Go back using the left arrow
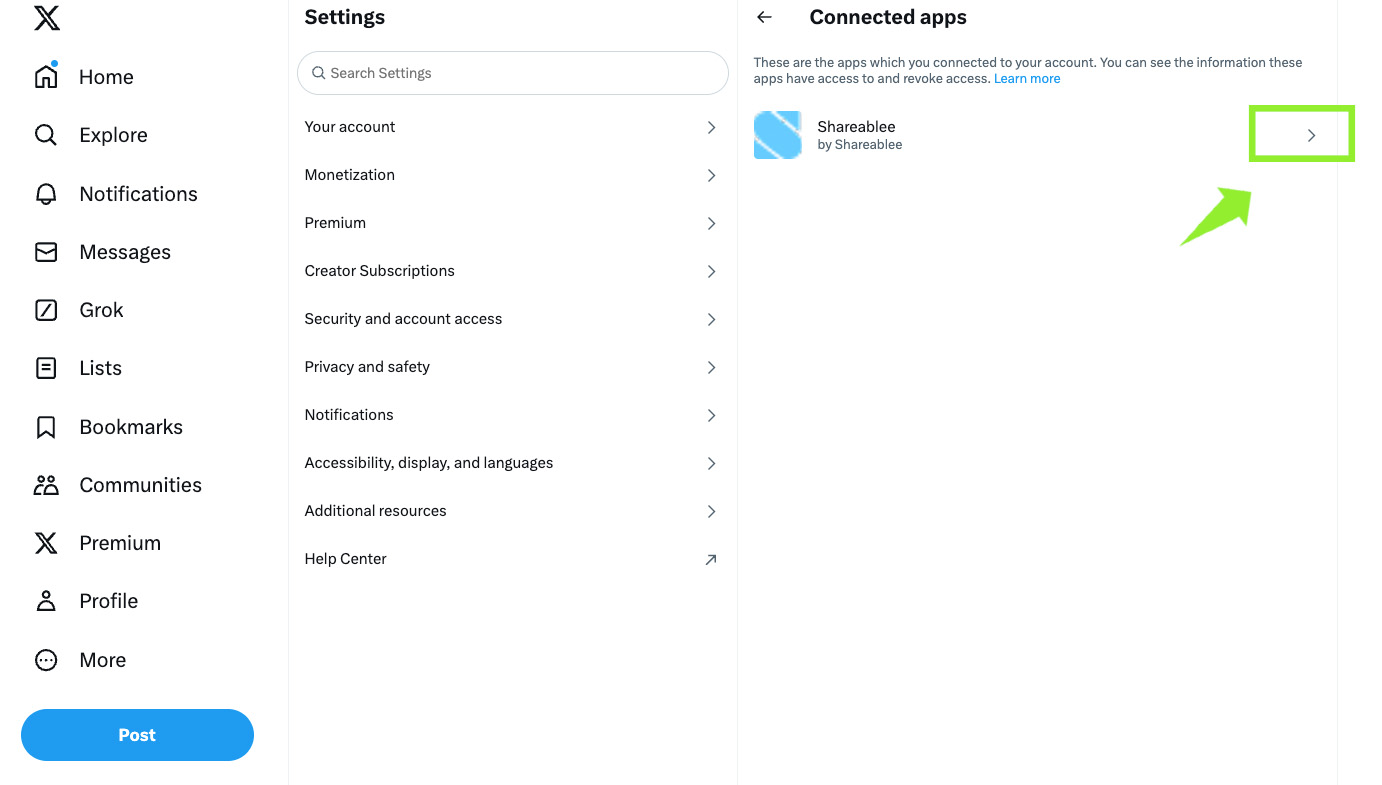Screen dimensions: 1382x785 coord(765,17)
